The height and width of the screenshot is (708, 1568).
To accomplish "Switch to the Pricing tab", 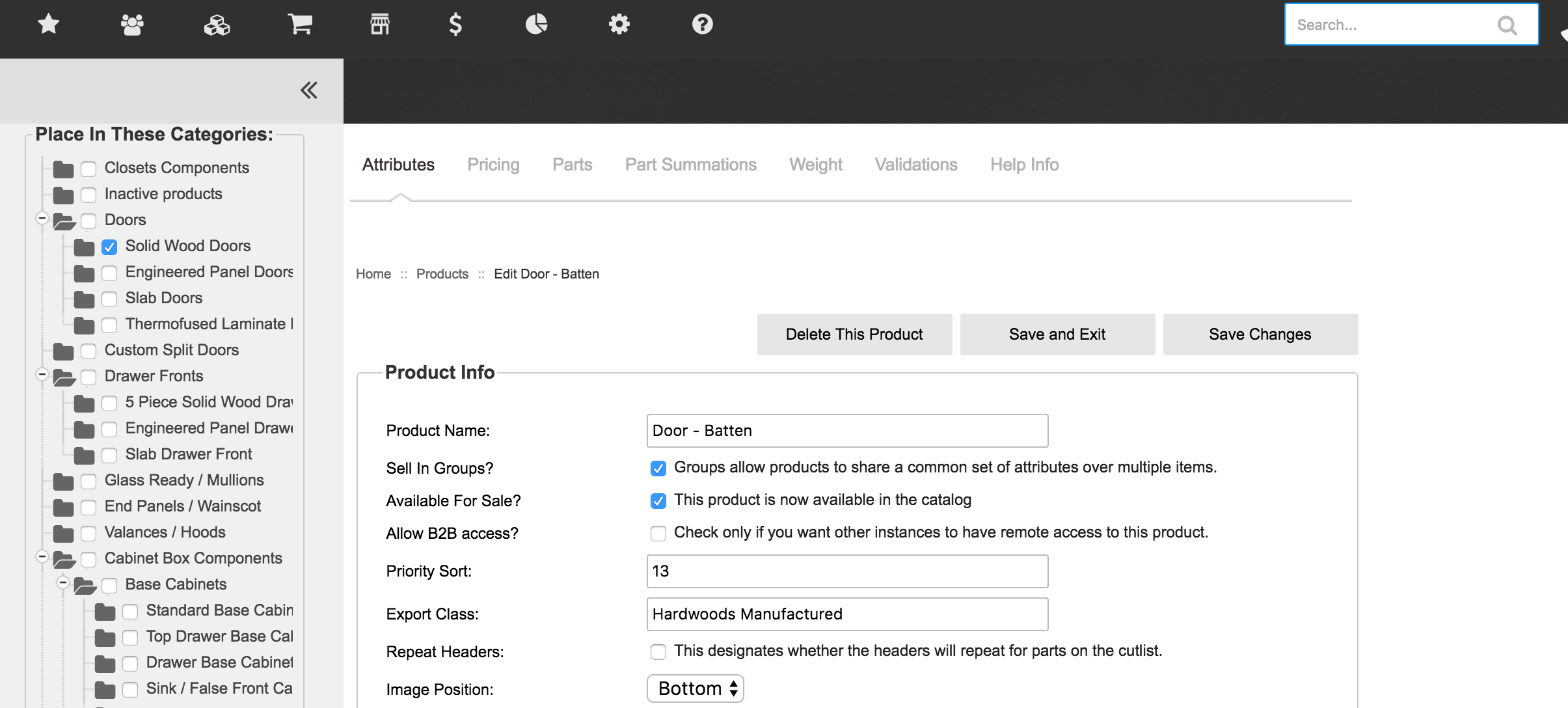I will point(493,165).
